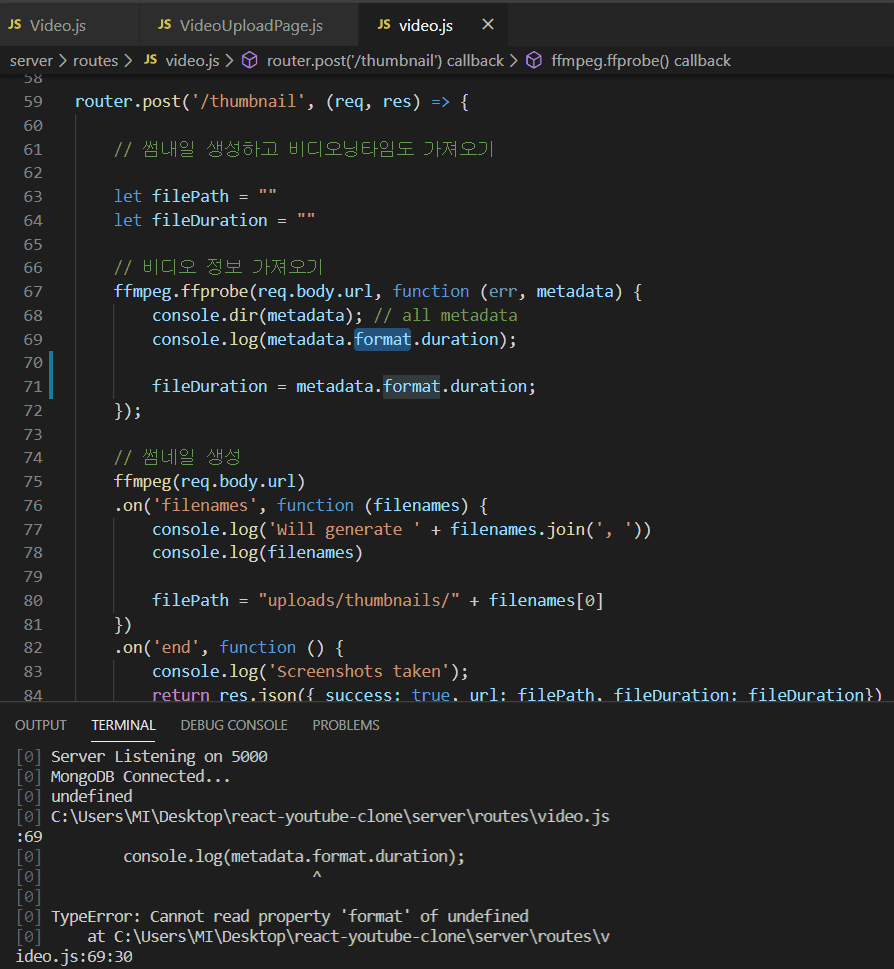Open the OUTPUT panel tab
Screen dimensions: 894x969
[x=41, y=725]
